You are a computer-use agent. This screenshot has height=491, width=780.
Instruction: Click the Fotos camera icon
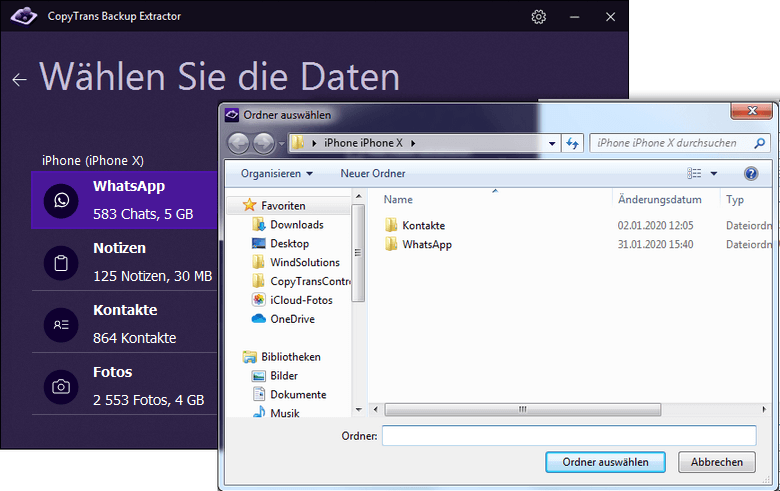pos(61,387)
